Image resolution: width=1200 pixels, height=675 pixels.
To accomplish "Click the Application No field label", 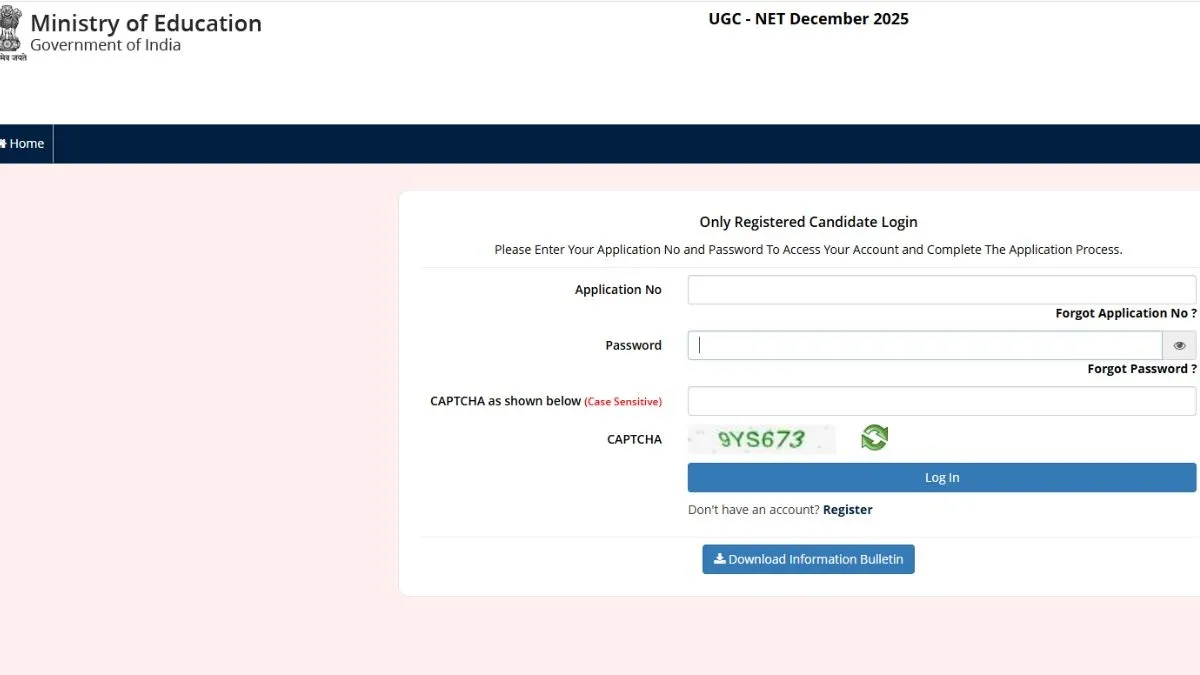I will [x=618, y=290].
